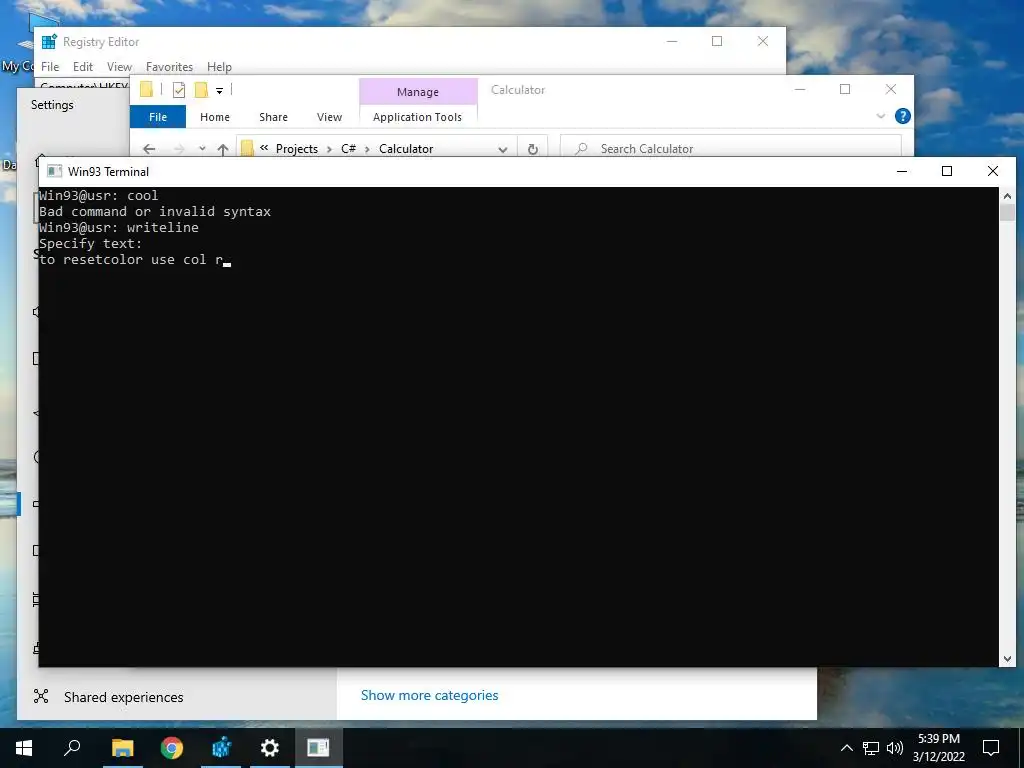Switch to View ribbon tab in Explorer

[x=330, y=117]
